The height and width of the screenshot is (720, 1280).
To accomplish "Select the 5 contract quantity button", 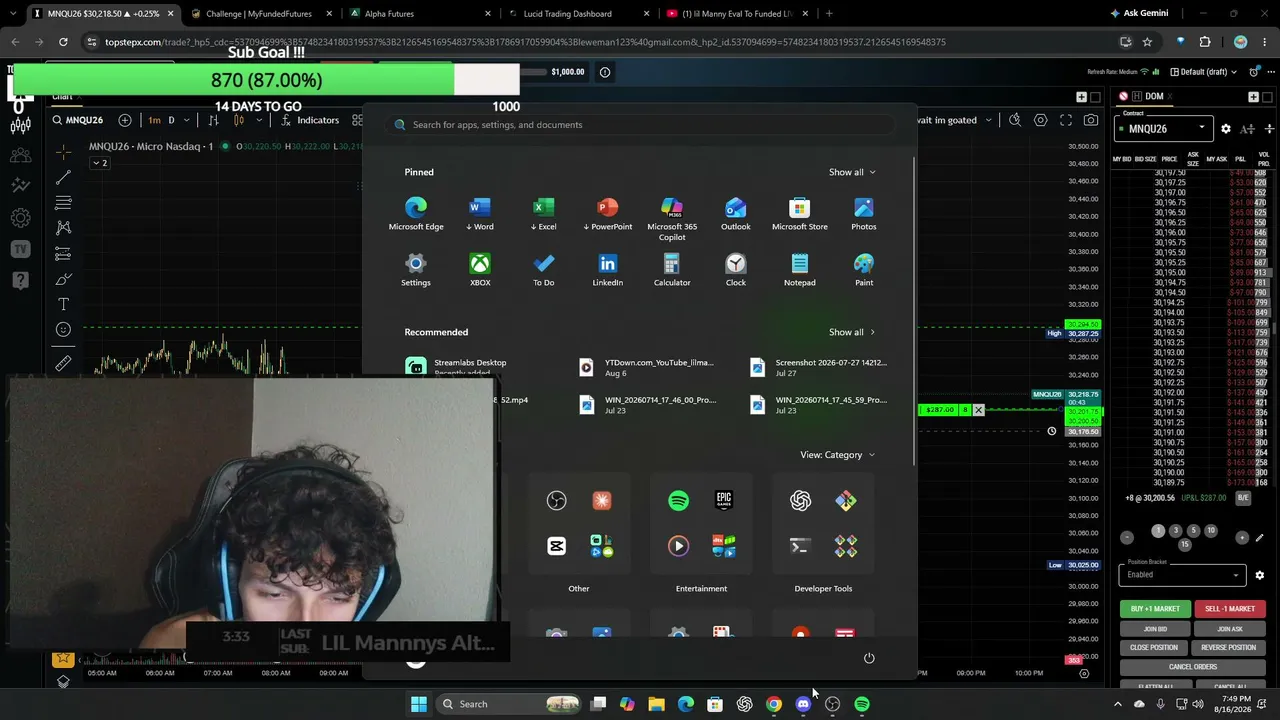I will pyautogui.click(x=1193, y=531).
